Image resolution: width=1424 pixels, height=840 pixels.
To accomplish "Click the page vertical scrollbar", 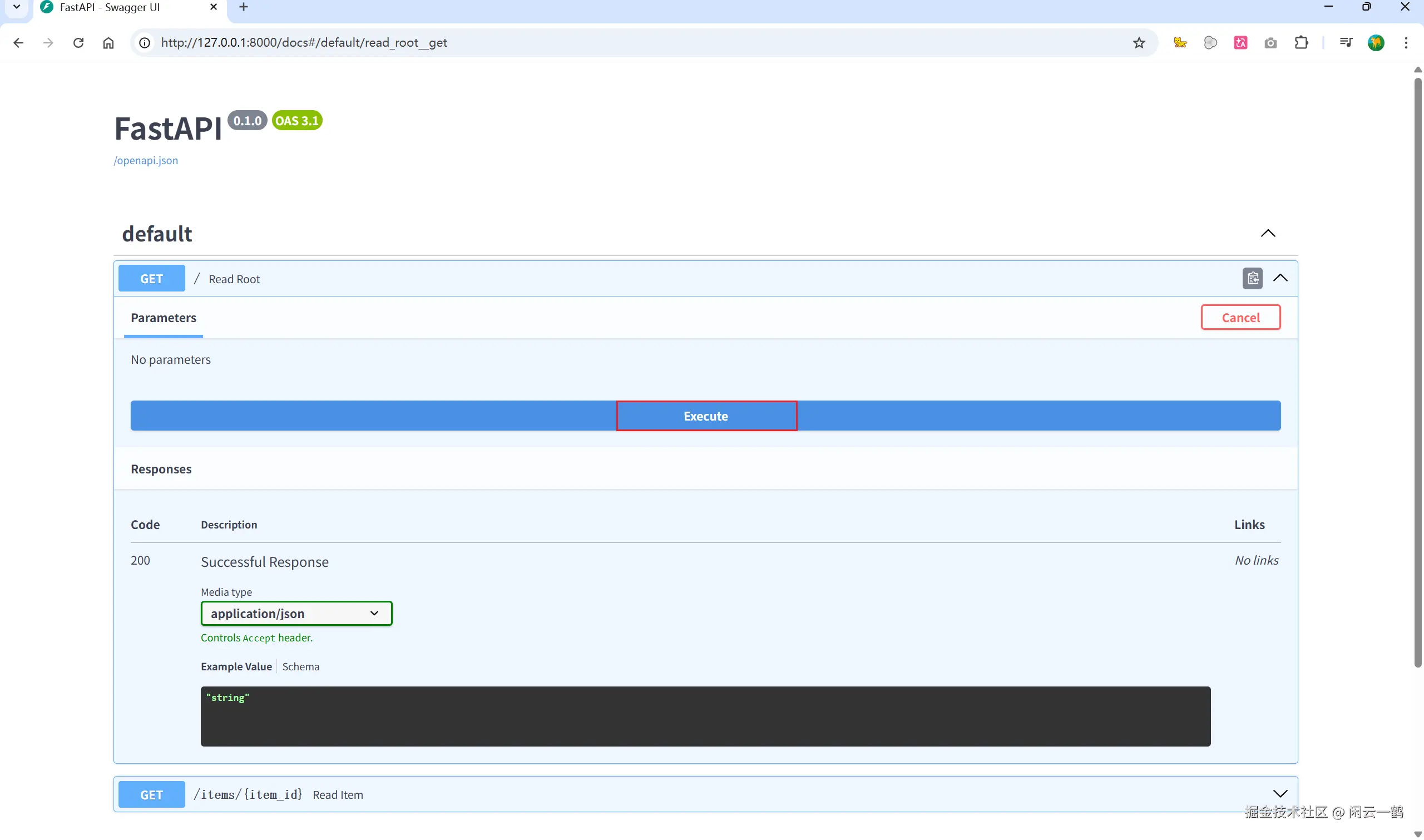I will (x=1417, y=368).
